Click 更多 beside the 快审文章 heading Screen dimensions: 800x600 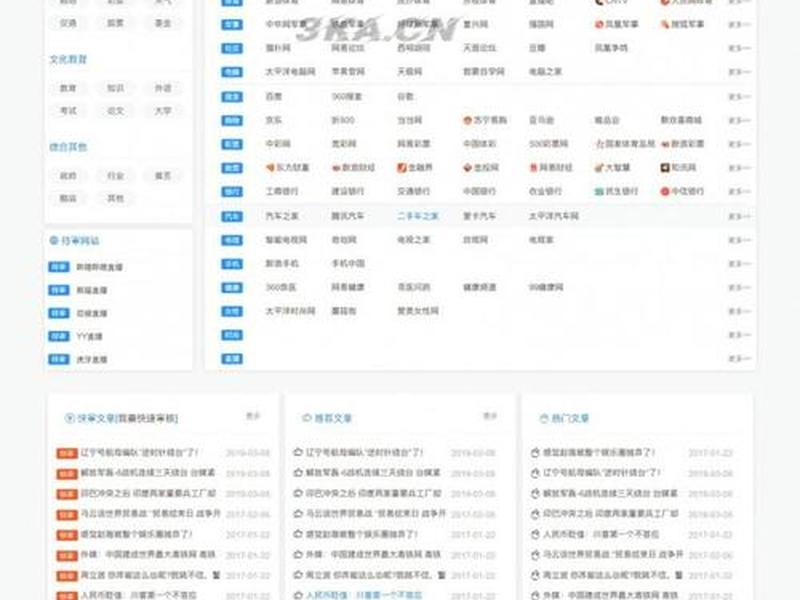(253, 416)
